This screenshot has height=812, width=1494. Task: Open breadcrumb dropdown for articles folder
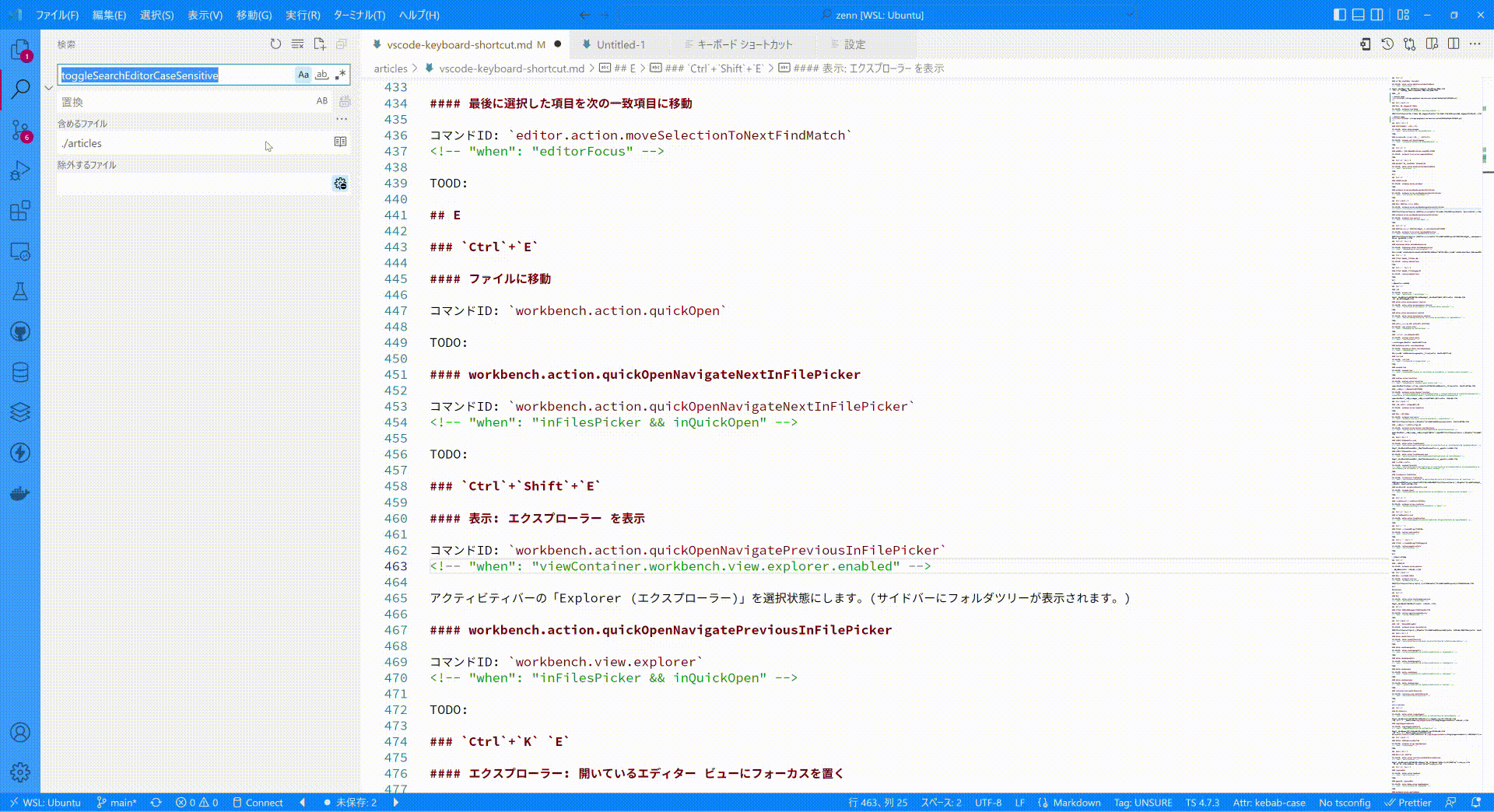pos(391,68)
